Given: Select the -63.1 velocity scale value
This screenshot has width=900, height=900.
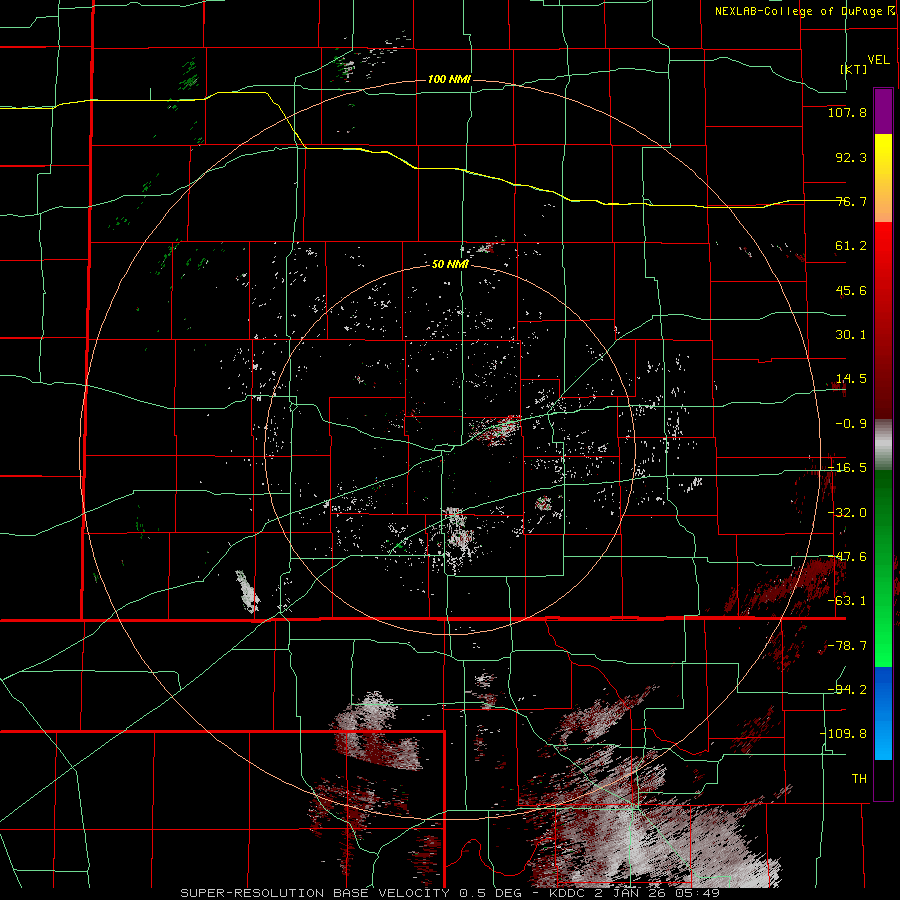Looking at the screenshot, I should [x=847, y=601].
